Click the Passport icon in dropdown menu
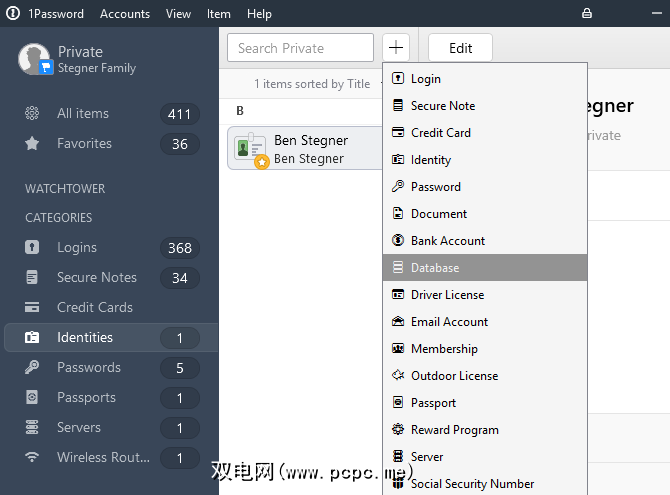 point(398,402)
